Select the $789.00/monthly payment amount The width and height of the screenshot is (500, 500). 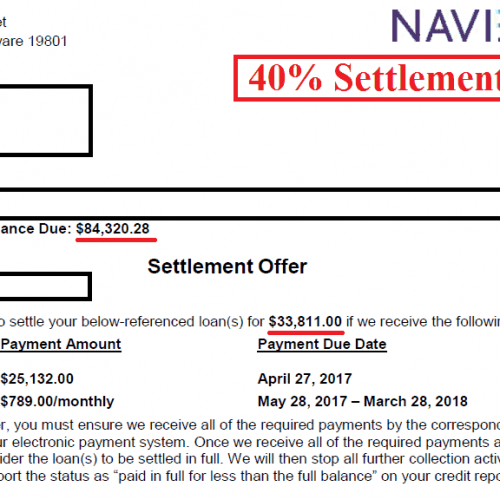[57, 401]
